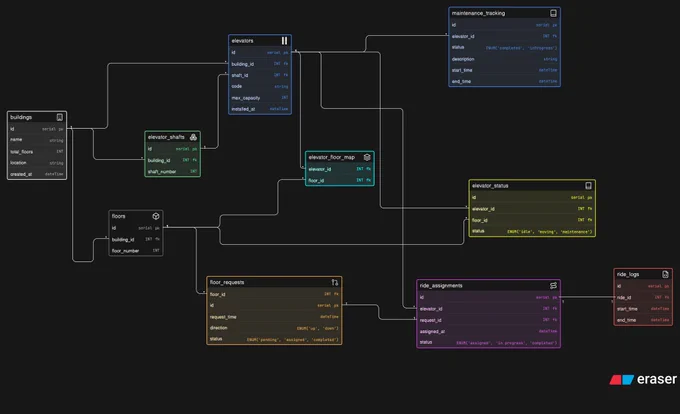The image size is (680, 414).
Task: Click the id field in elevator_status table
Action: point(532,197)
